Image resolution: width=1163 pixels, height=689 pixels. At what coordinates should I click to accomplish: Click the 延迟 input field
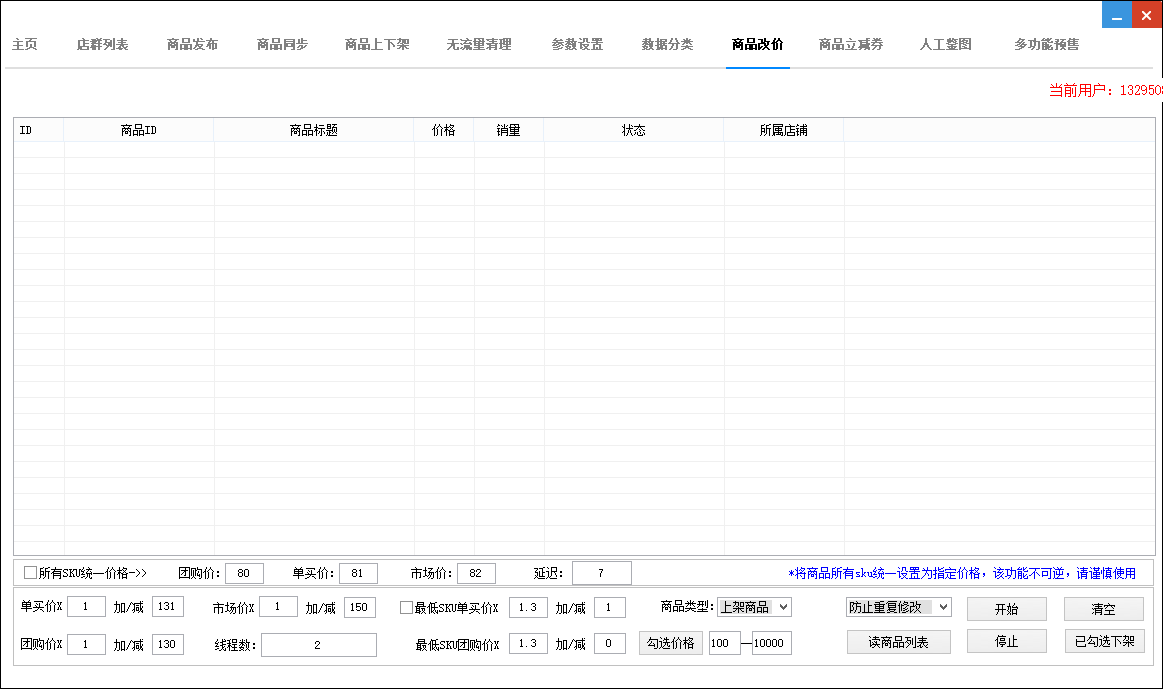point(601,573)
